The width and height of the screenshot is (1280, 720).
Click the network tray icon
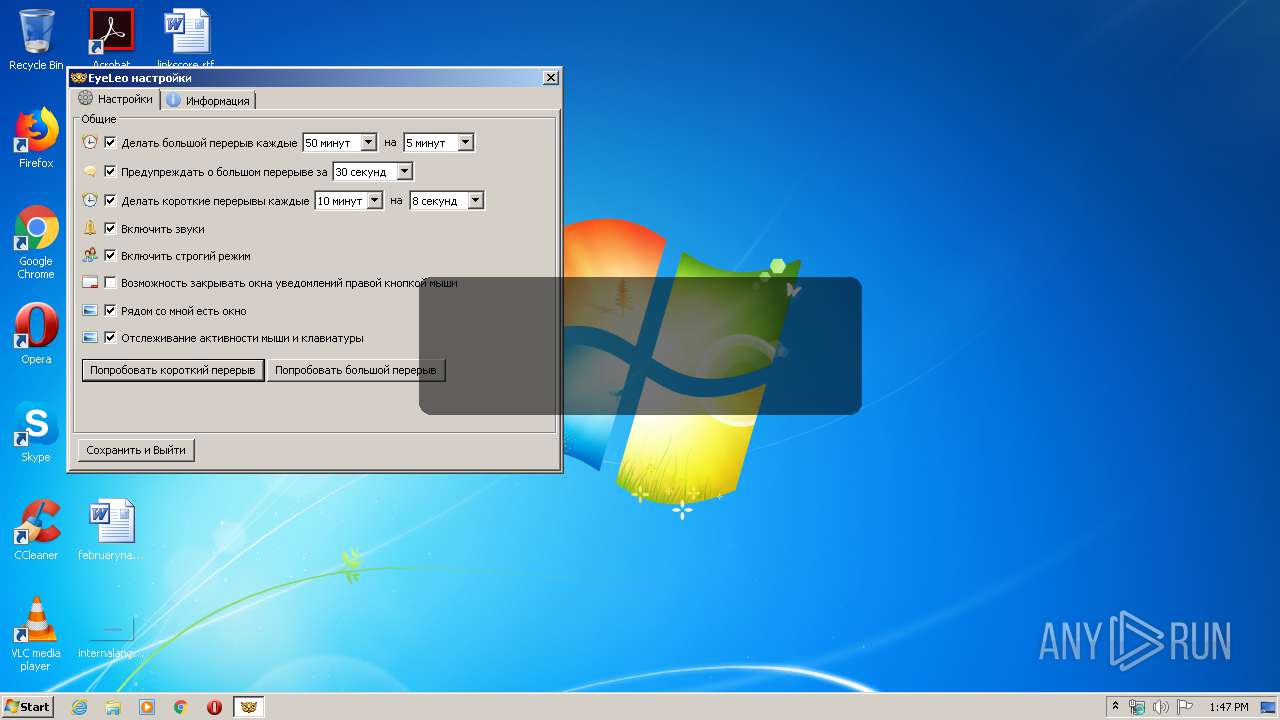point(1138,707)
